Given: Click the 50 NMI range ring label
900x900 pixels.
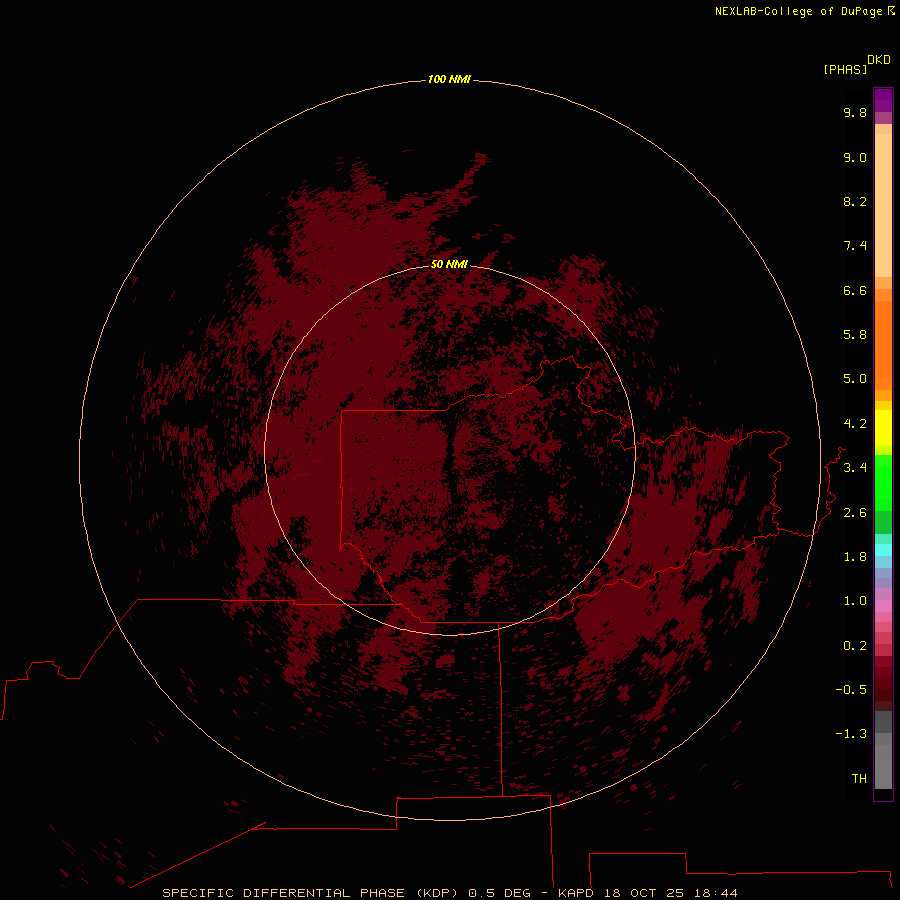Looking at the screenshot, I should click(x=449, y=264).
